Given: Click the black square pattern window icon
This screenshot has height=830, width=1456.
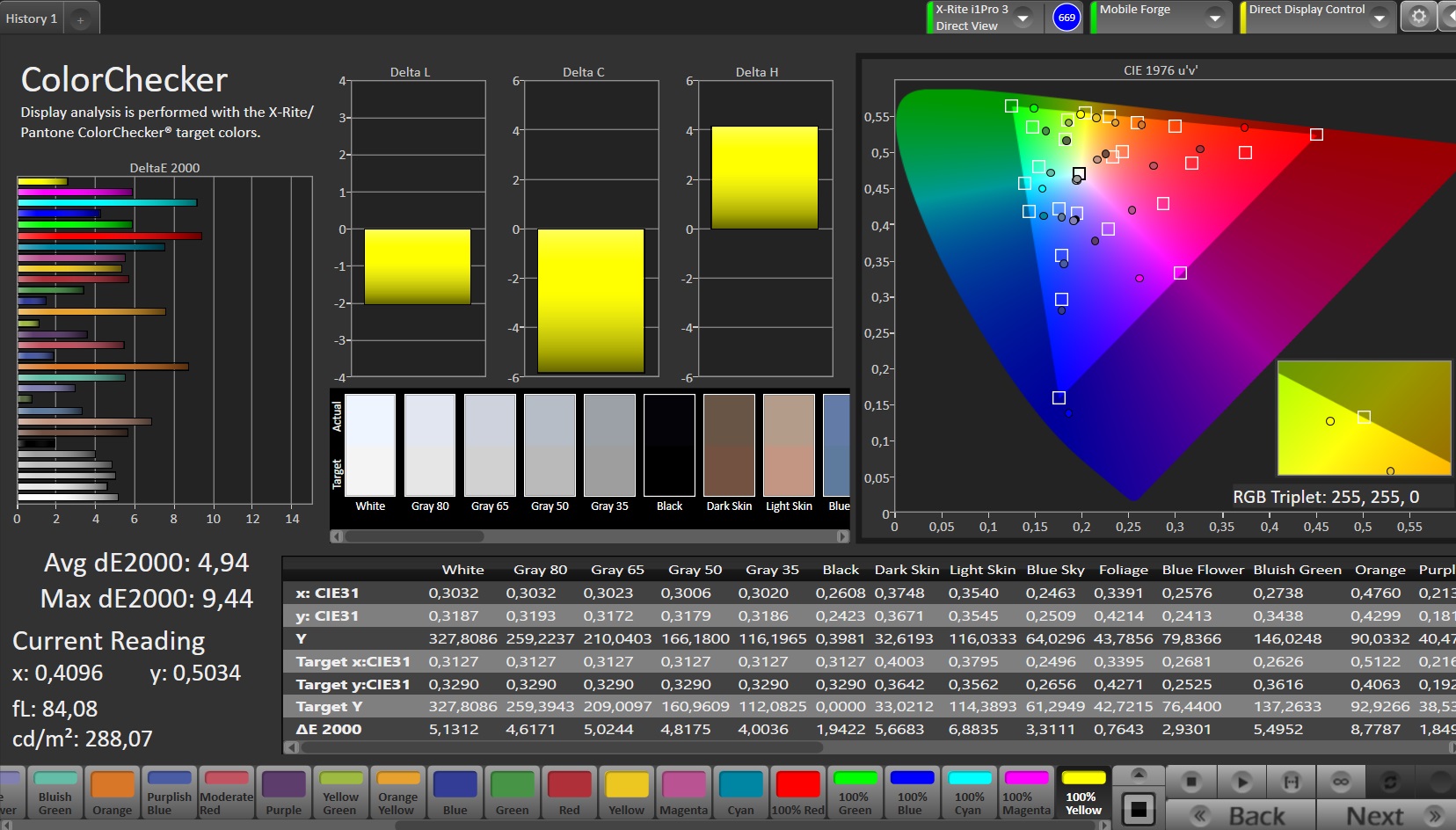Looking at the screenshot, I should point(1138,809).
